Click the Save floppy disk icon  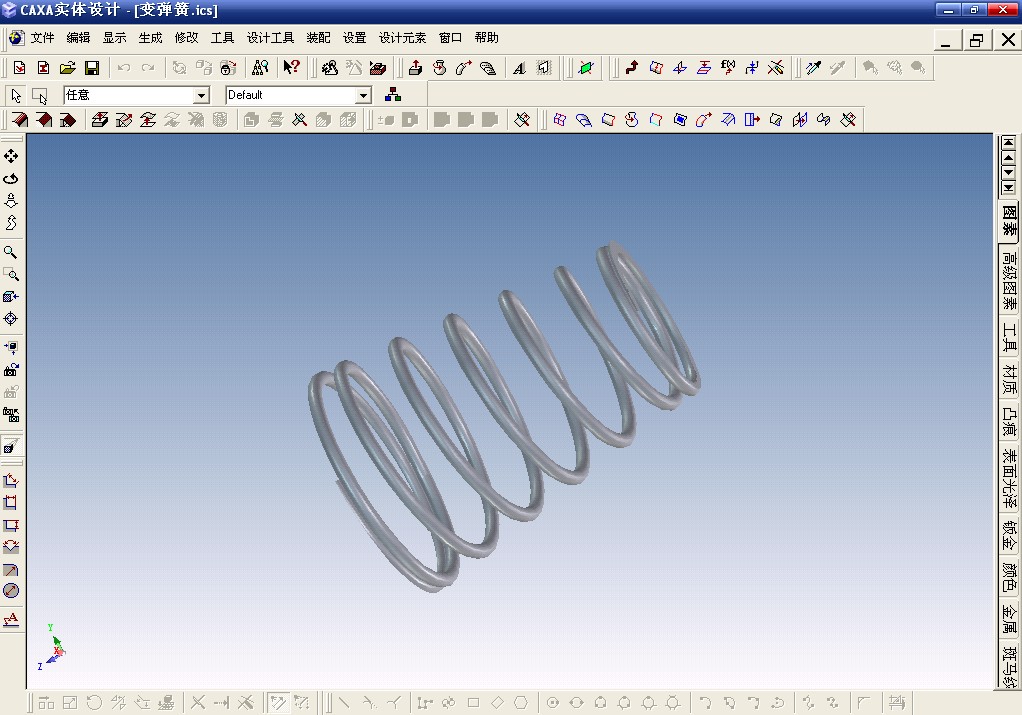92,68
